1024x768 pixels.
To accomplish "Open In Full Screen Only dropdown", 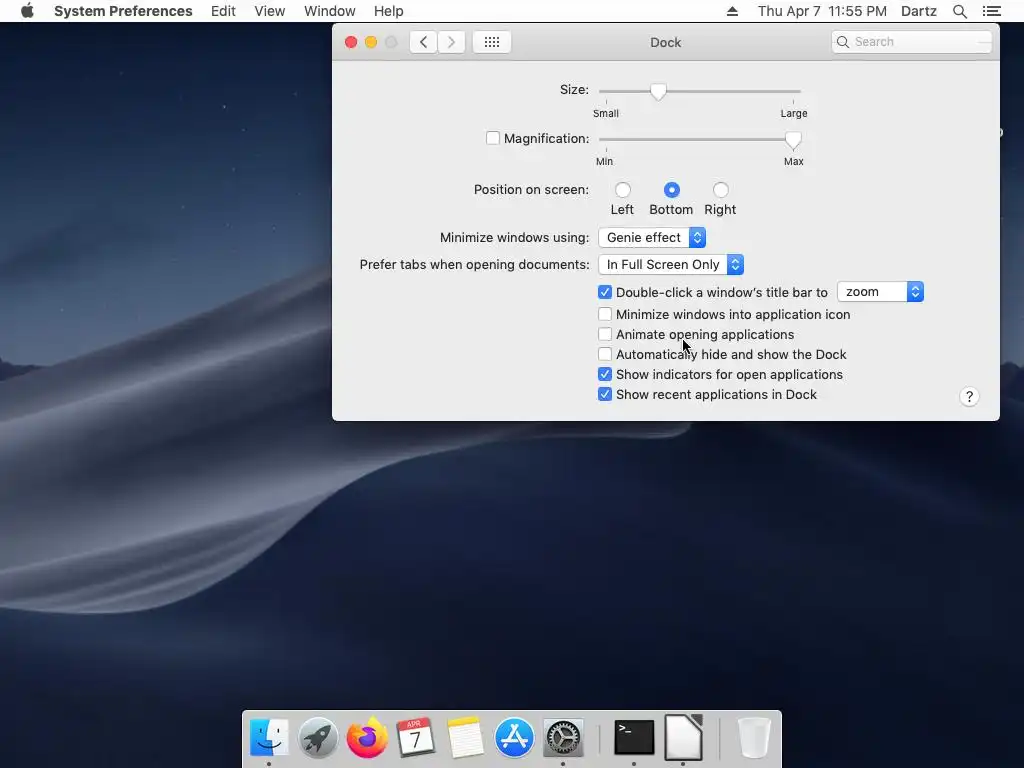I will tap(671, 264).
